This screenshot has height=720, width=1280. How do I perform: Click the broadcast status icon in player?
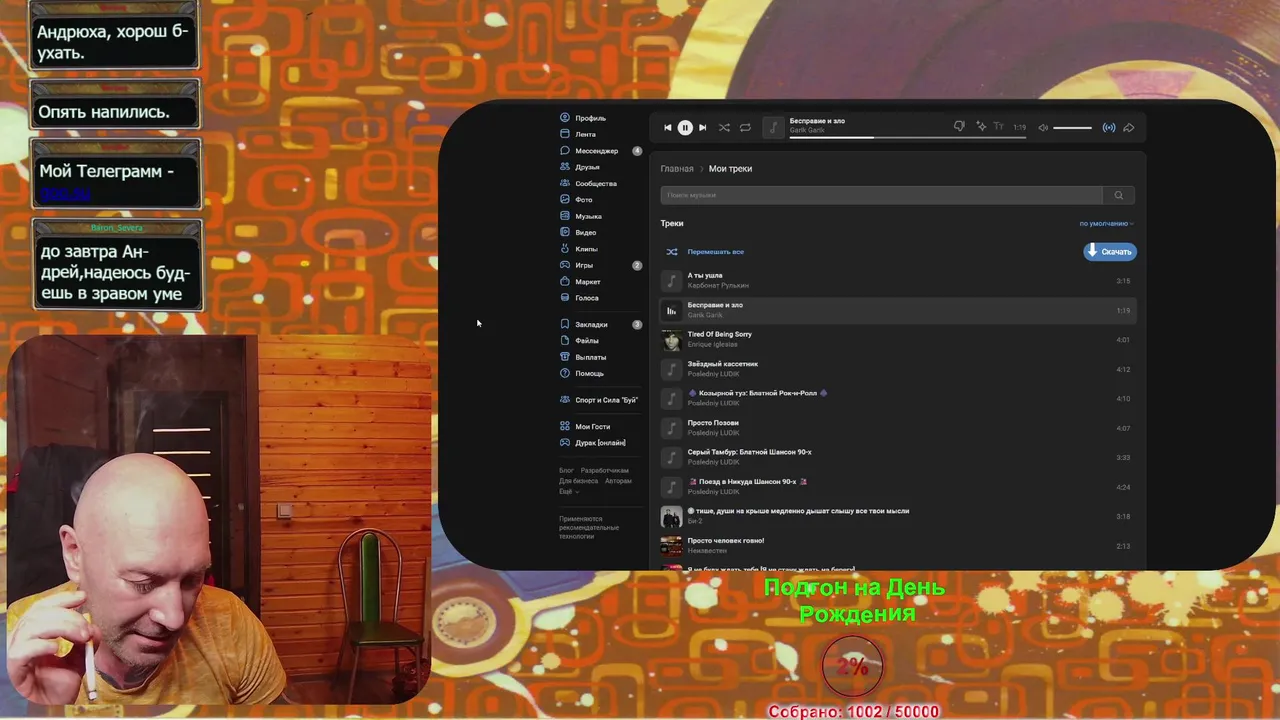(1109, 127)
